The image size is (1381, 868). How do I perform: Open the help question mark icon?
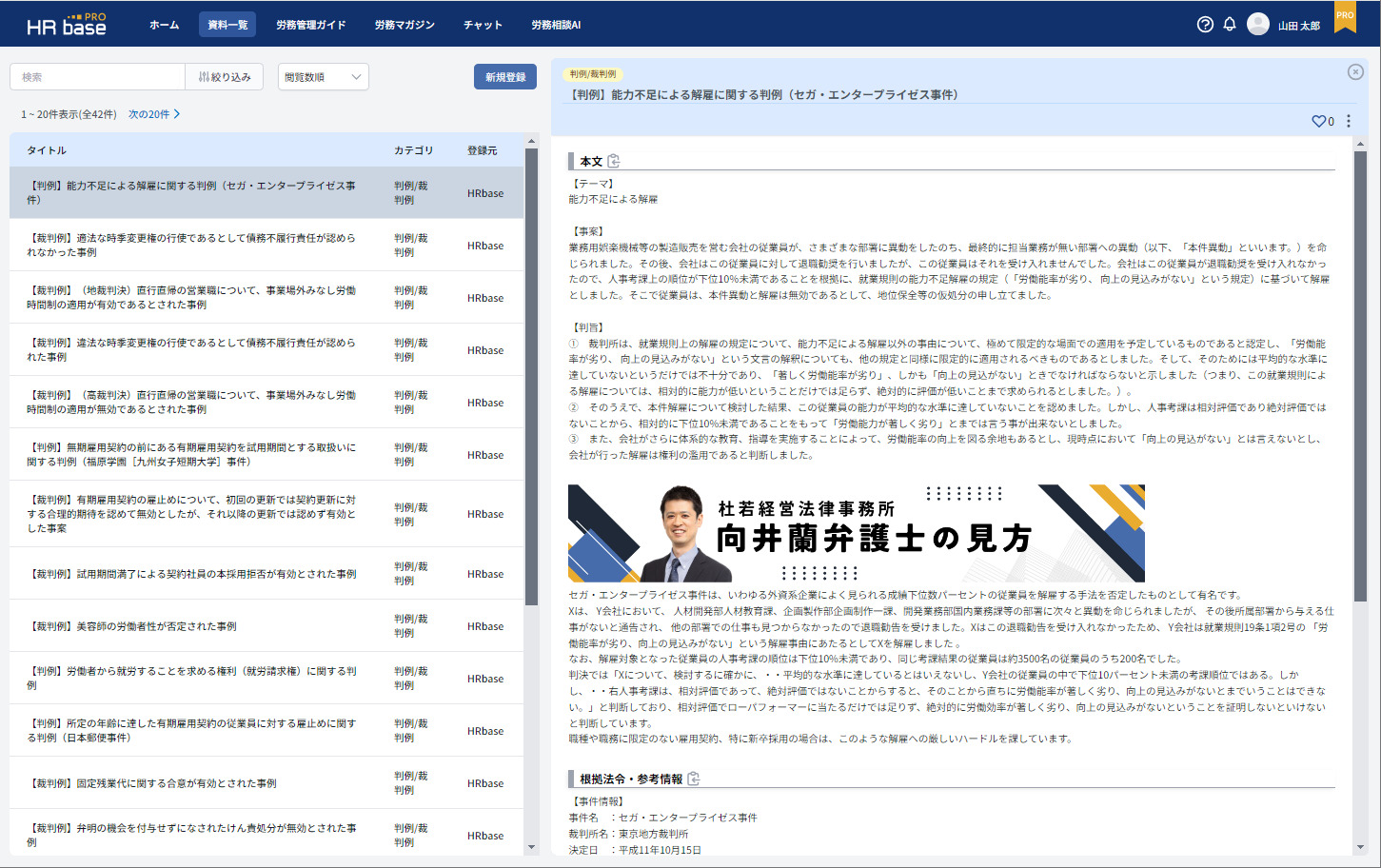1205,25
